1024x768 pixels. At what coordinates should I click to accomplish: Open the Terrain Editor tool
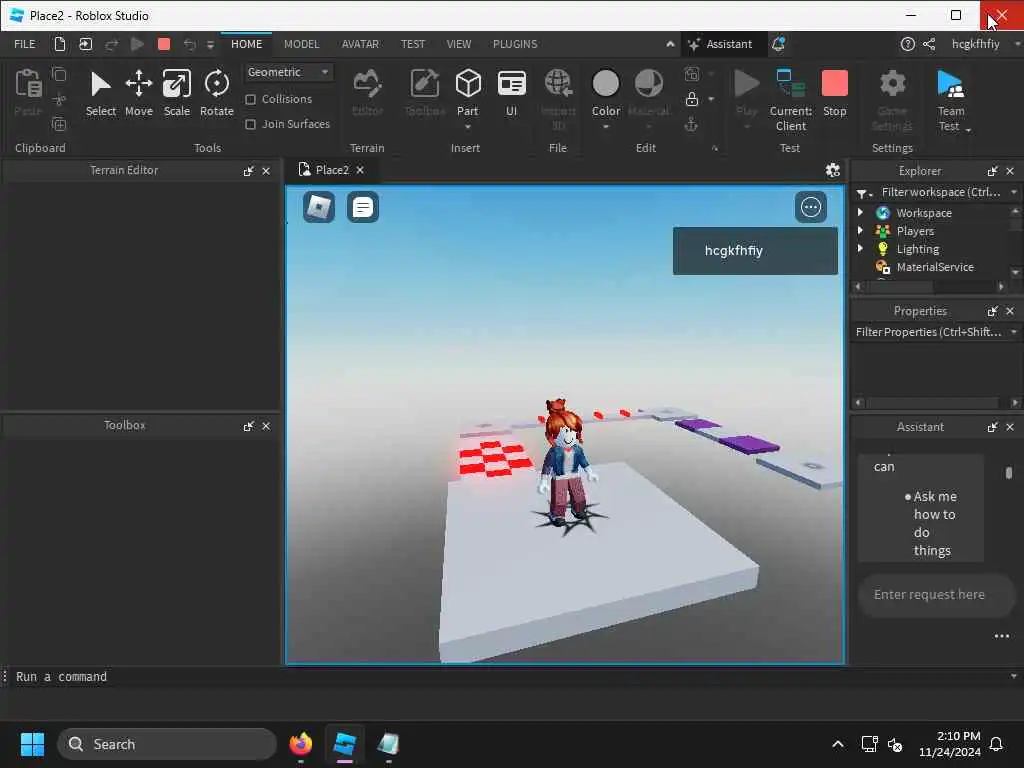[x=367, y=93]
